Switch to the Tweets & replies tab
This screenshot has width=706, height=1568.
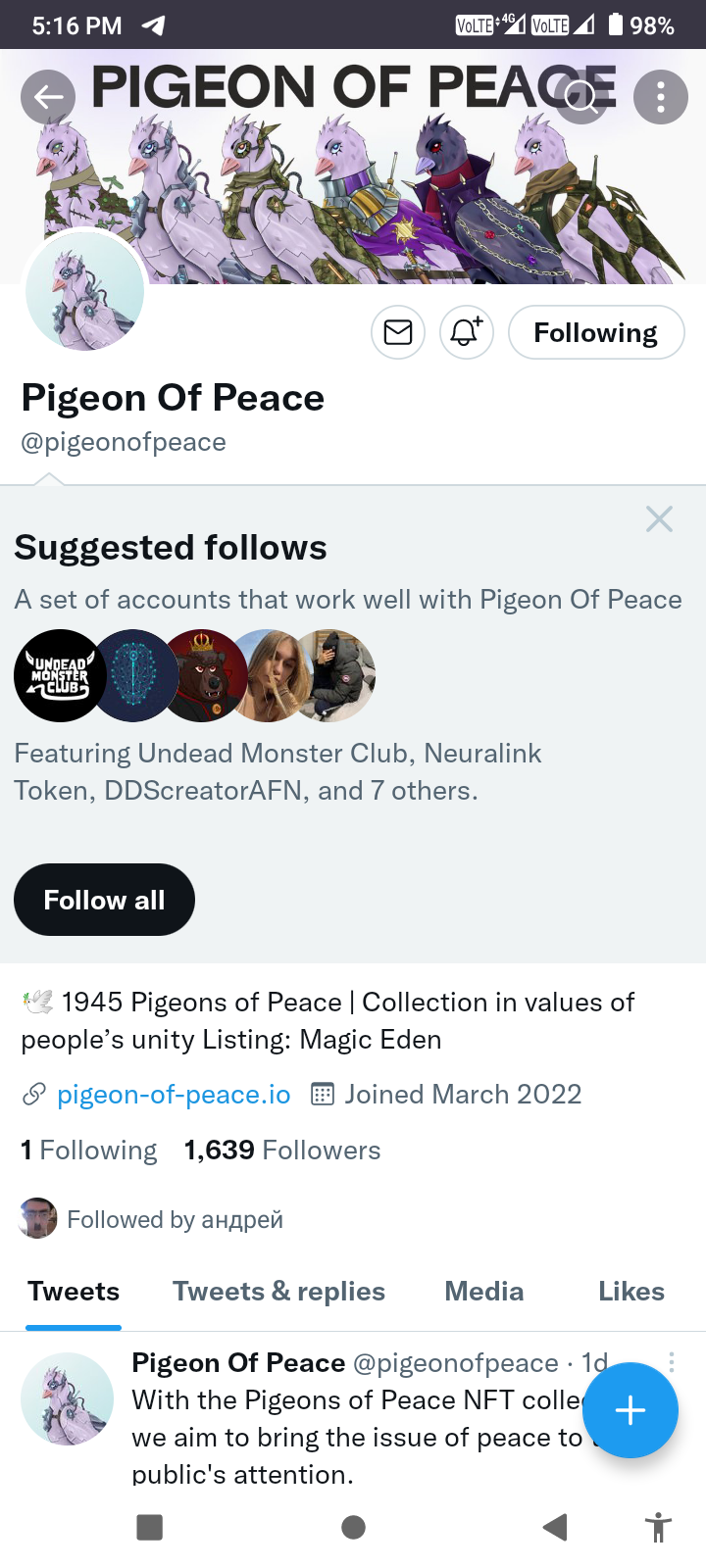(x=278, y=1292)
